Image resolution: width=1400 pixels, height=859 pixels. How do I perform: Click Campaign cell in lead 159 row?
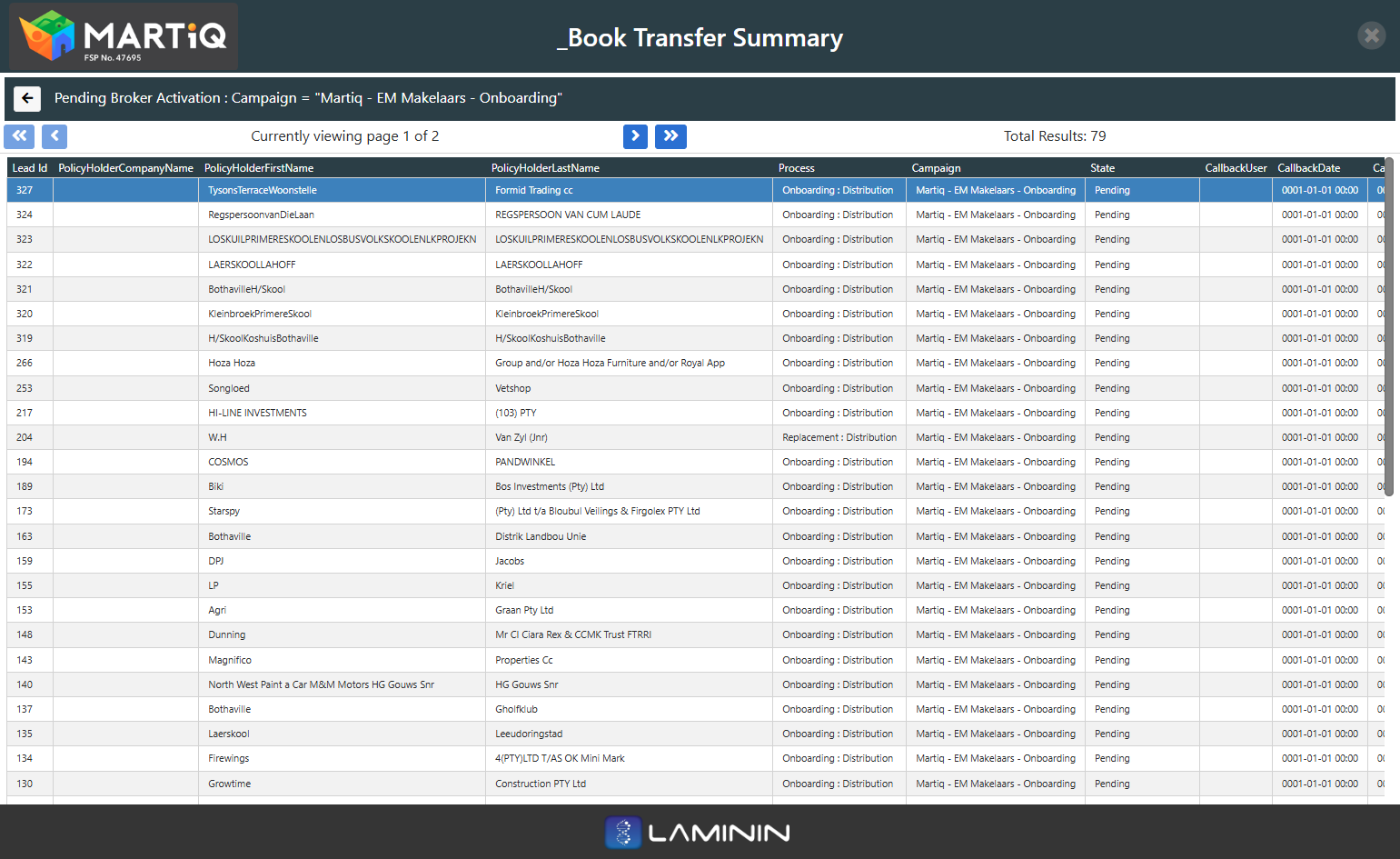pyautogui.click(x=996, y=561)
